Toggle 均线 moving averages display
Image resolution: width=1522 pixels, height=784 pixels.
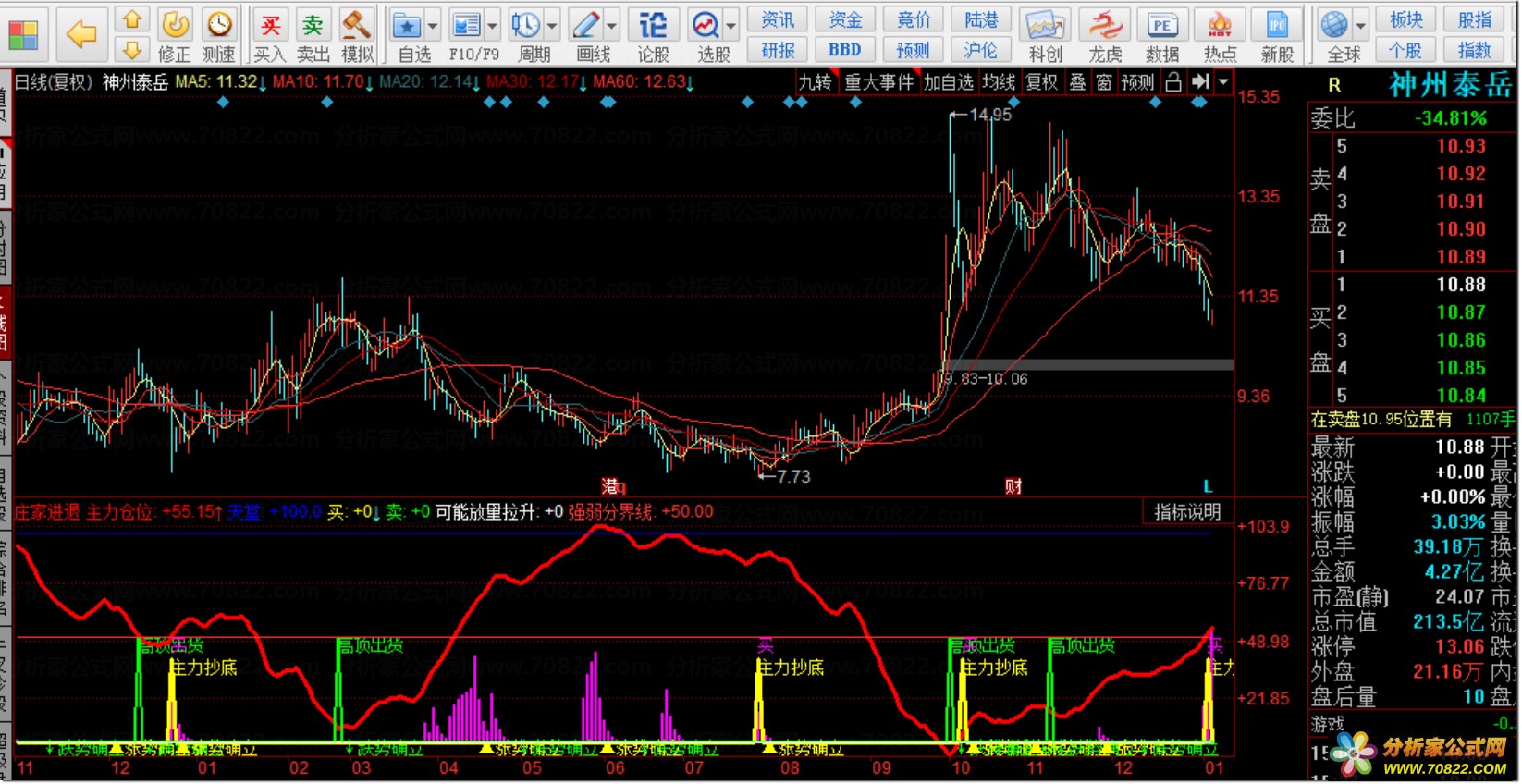tap(999, 82)
